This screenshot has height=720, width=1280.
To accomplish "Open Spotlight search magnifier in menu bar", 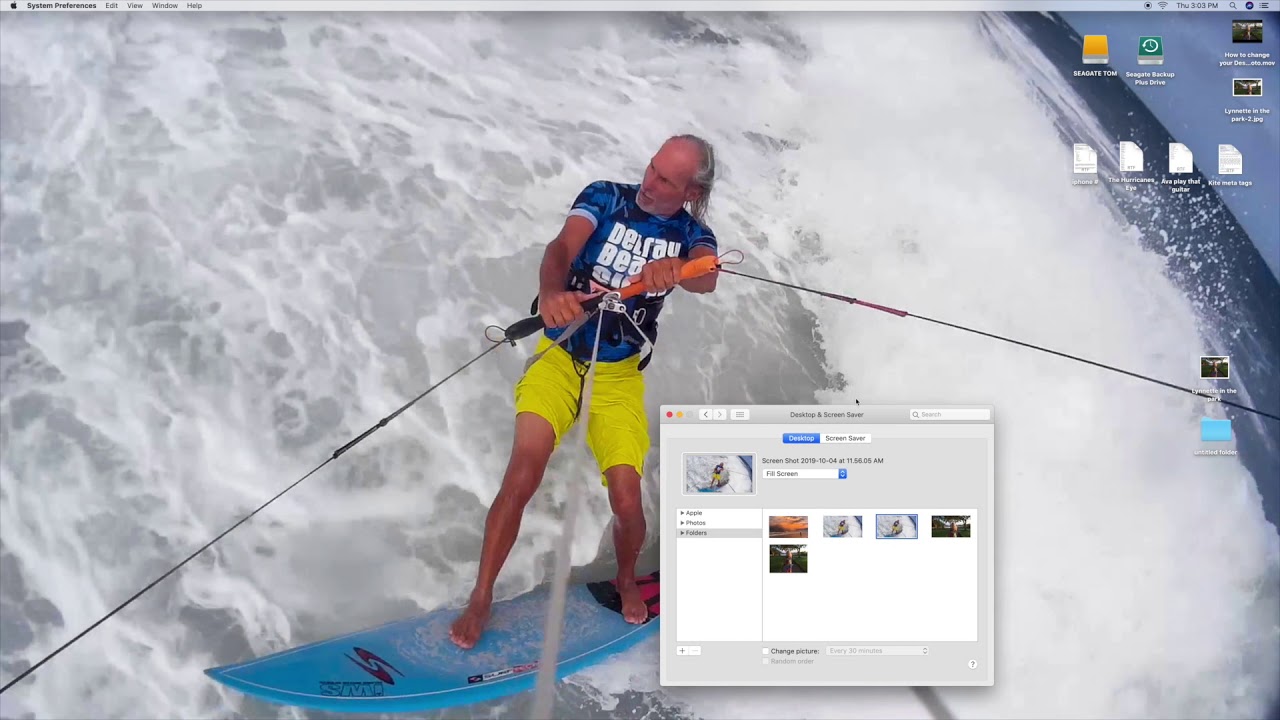I will [1233, 5].
